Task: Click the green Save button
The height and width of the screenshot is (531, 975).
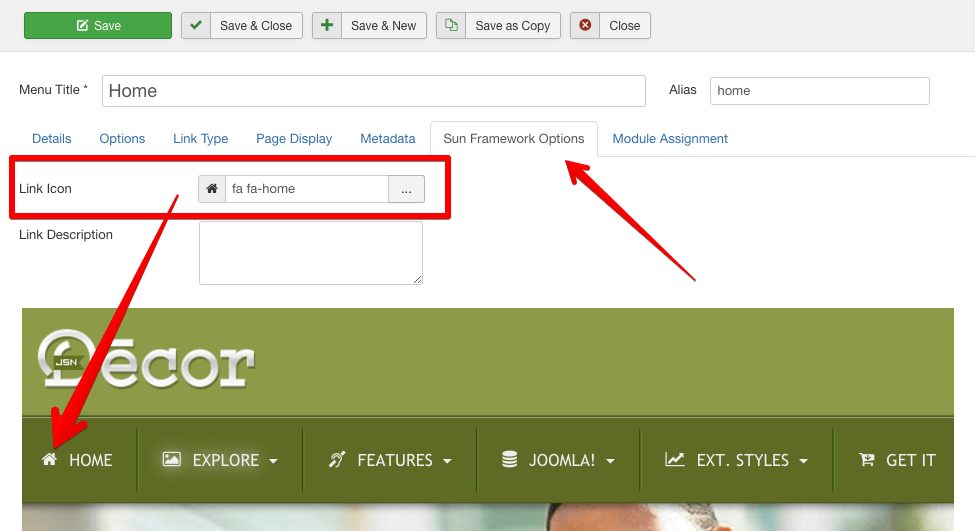Action: (98, 26)
